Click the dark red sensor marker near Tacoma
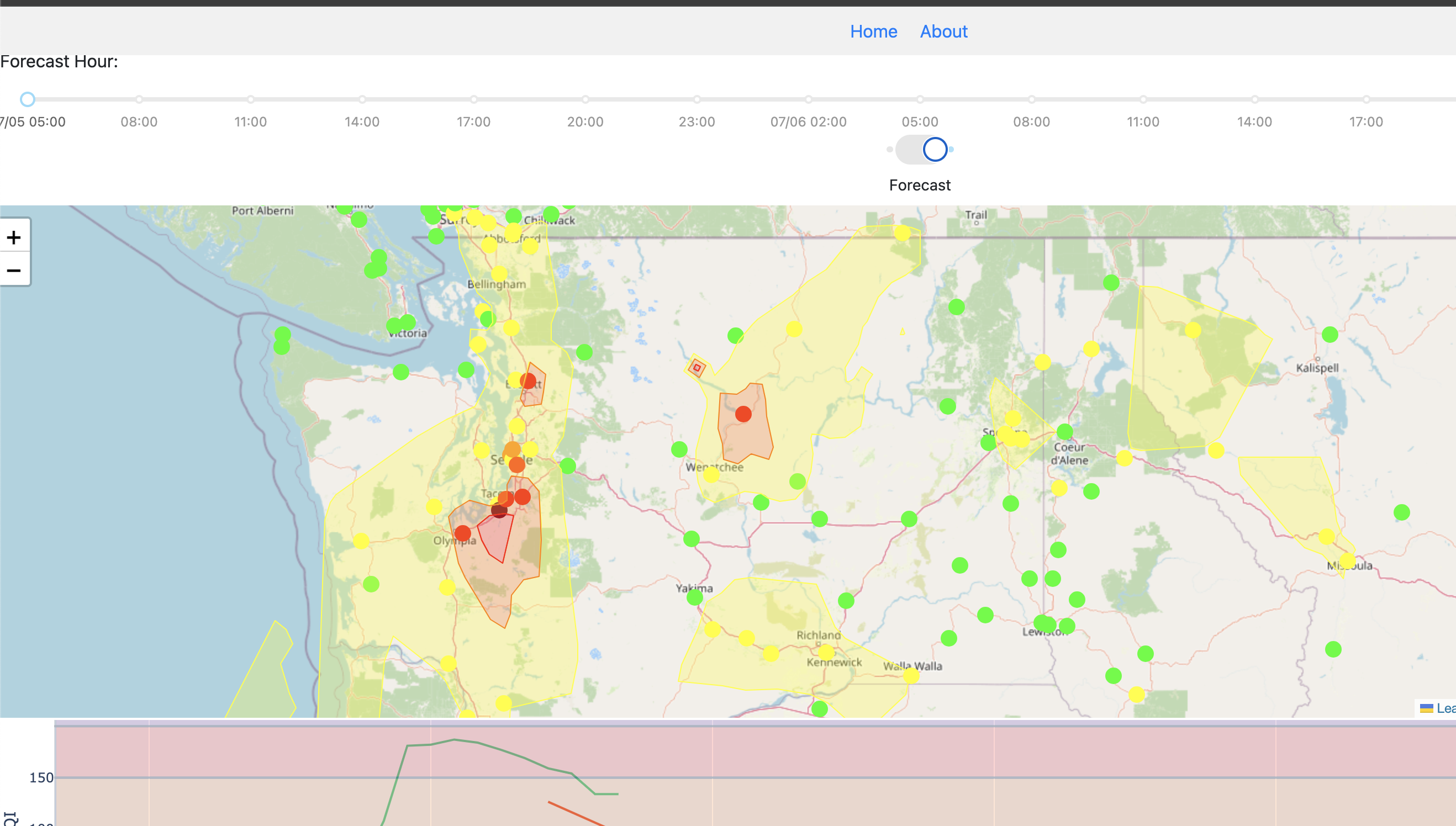 click(499, 510)
